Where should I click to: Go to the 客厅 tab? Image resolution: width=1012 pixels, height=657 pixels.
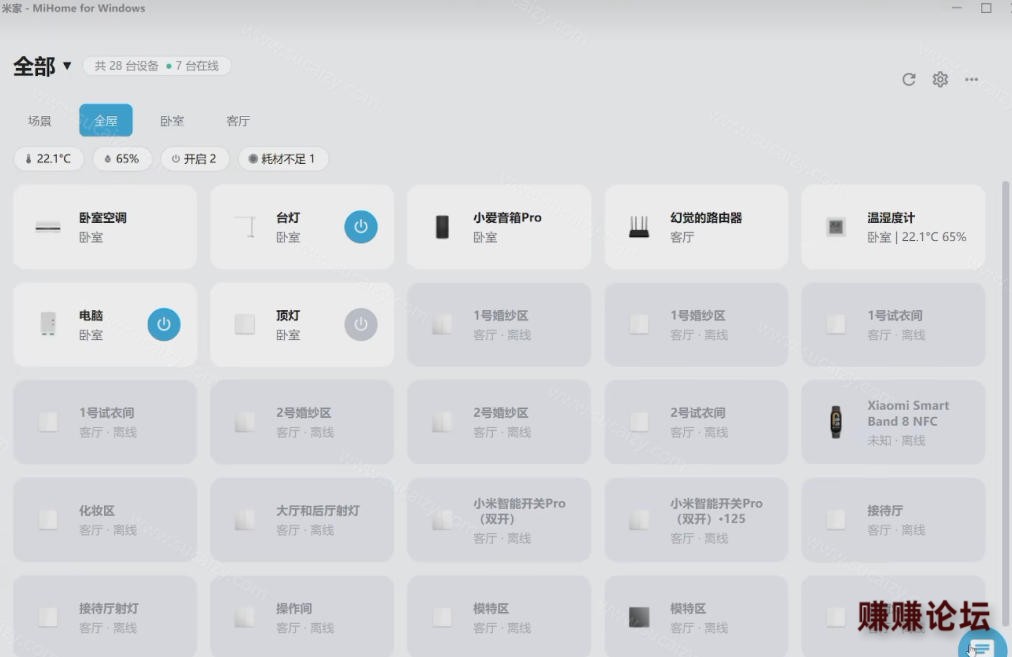(x=238, y=121)
